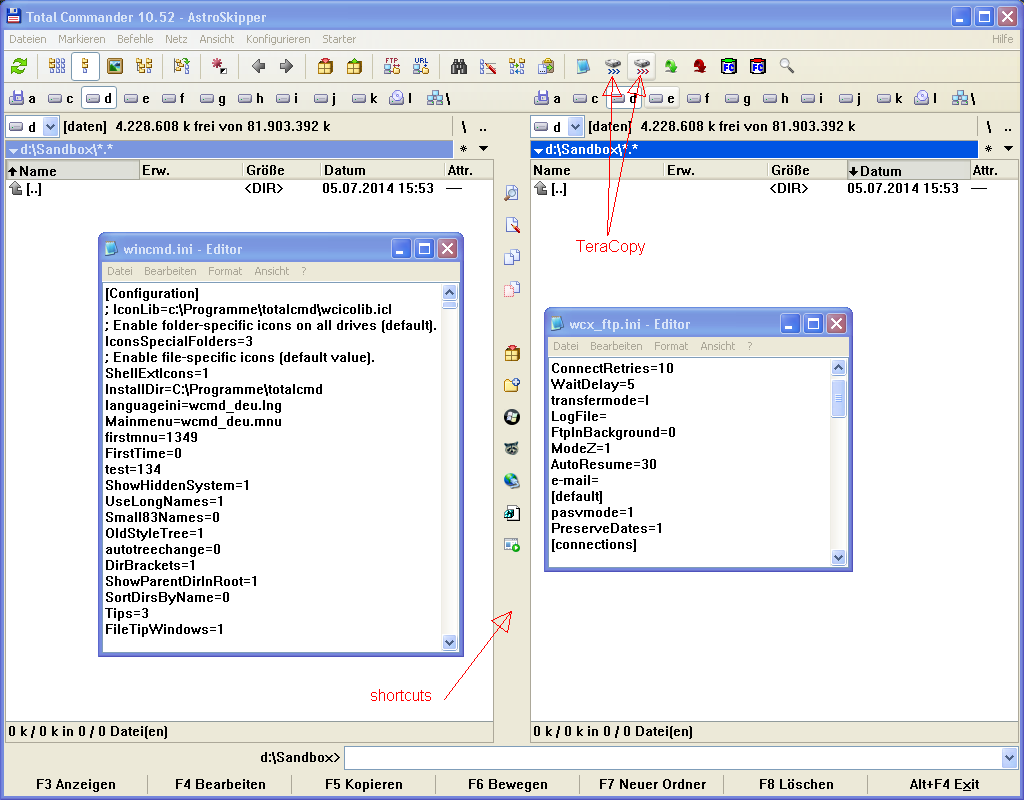Click the F5 Kopieren button
The image size is (1024, 800).
[364, 784]
